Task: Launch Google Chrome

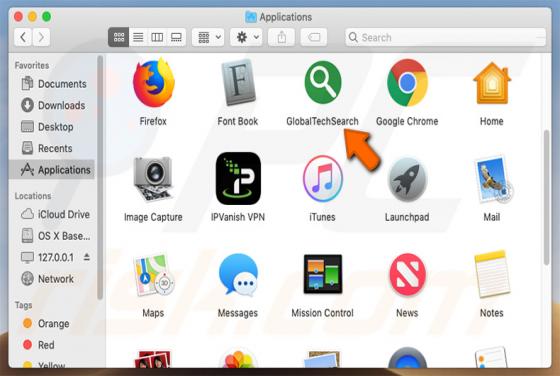Action: 407,83
